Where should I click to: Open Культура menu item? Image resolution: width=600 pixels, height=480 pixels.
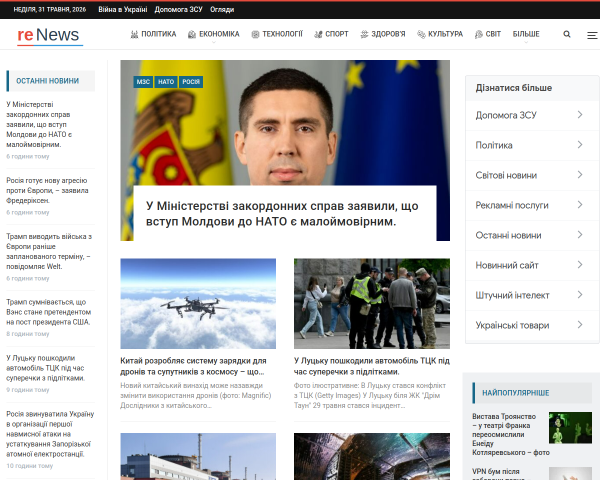tap(445, 34)
